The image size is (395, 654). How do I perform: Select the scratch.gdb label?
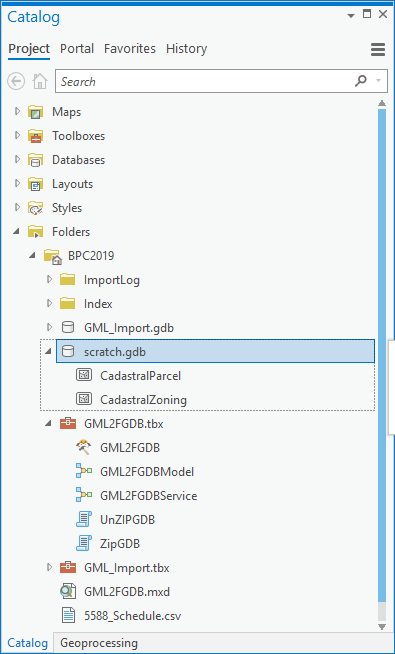click(115, 352)
